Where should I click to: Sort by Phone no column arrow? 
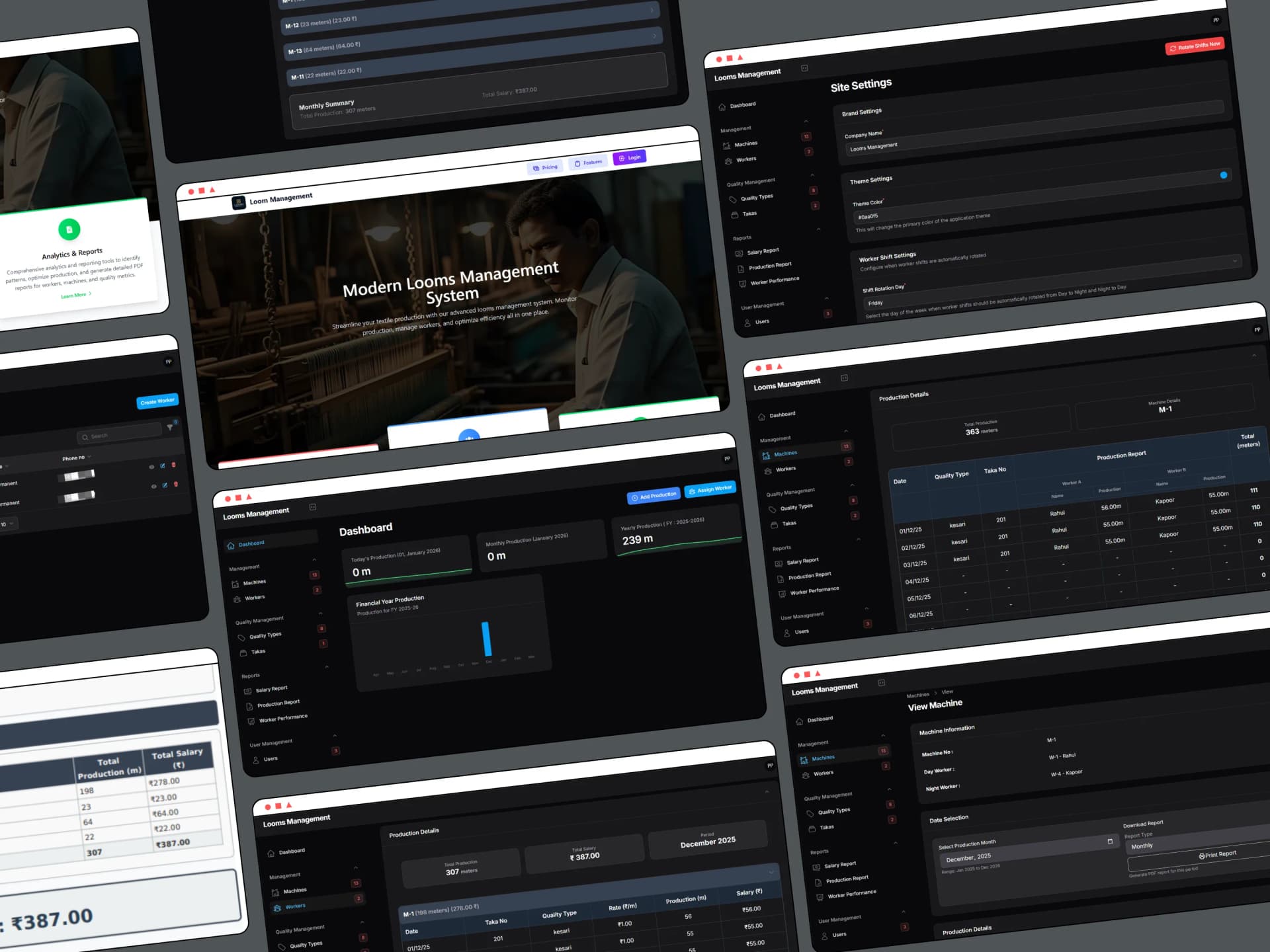[89, 457]
